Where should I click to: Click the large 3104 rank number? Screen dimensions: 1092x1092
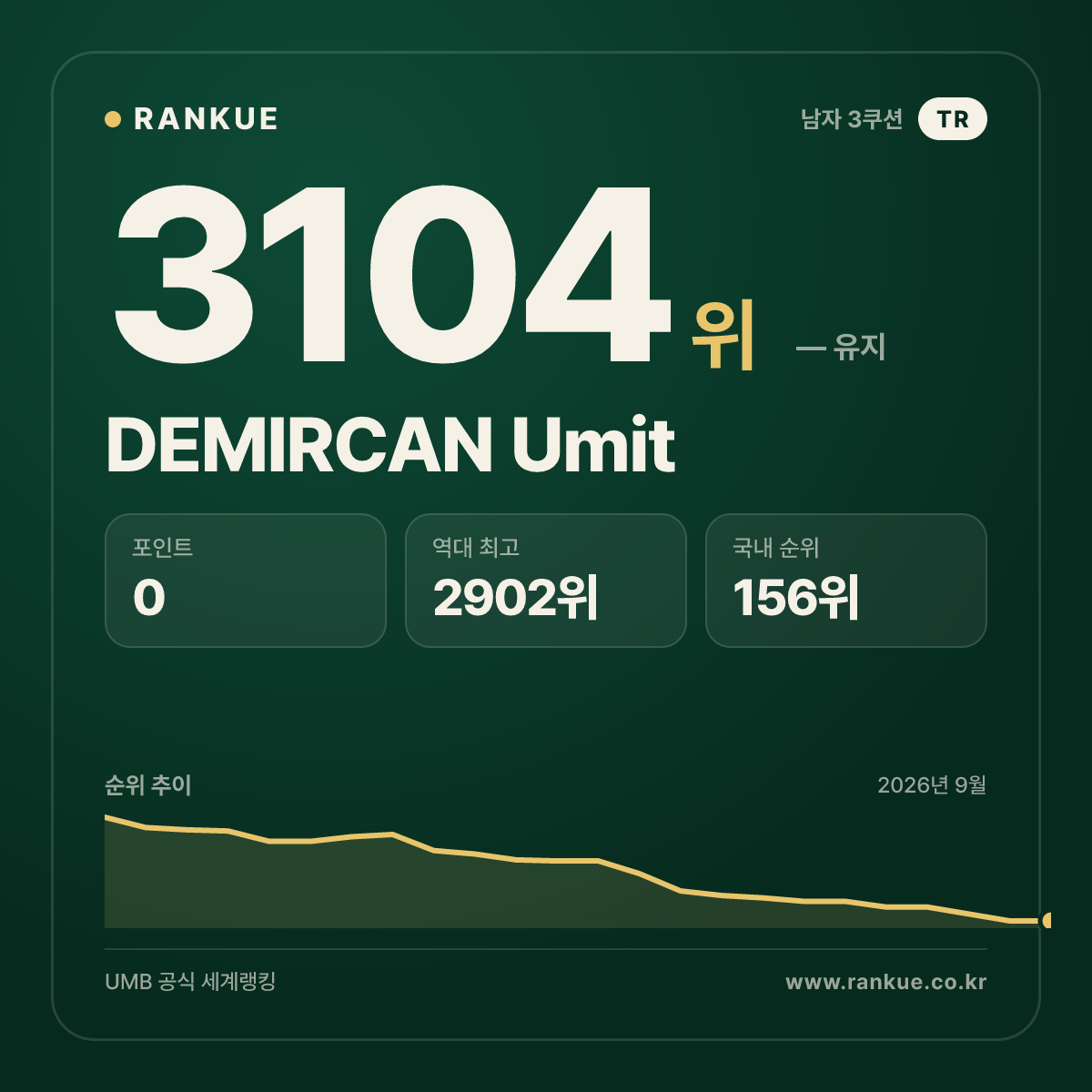pyautogui.click(x=391, y=275)
